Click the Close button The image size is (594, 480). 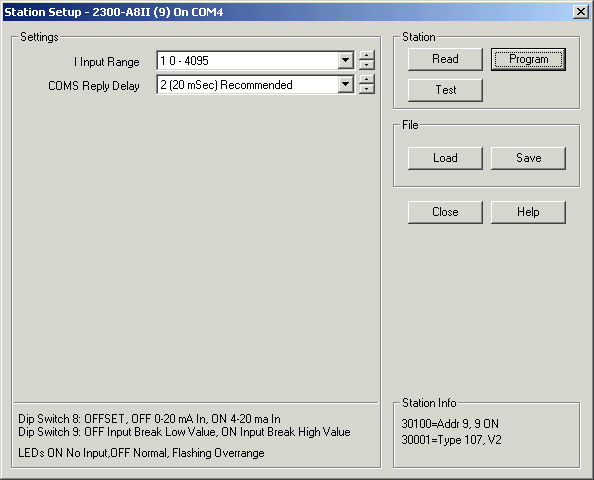(445, 212)
